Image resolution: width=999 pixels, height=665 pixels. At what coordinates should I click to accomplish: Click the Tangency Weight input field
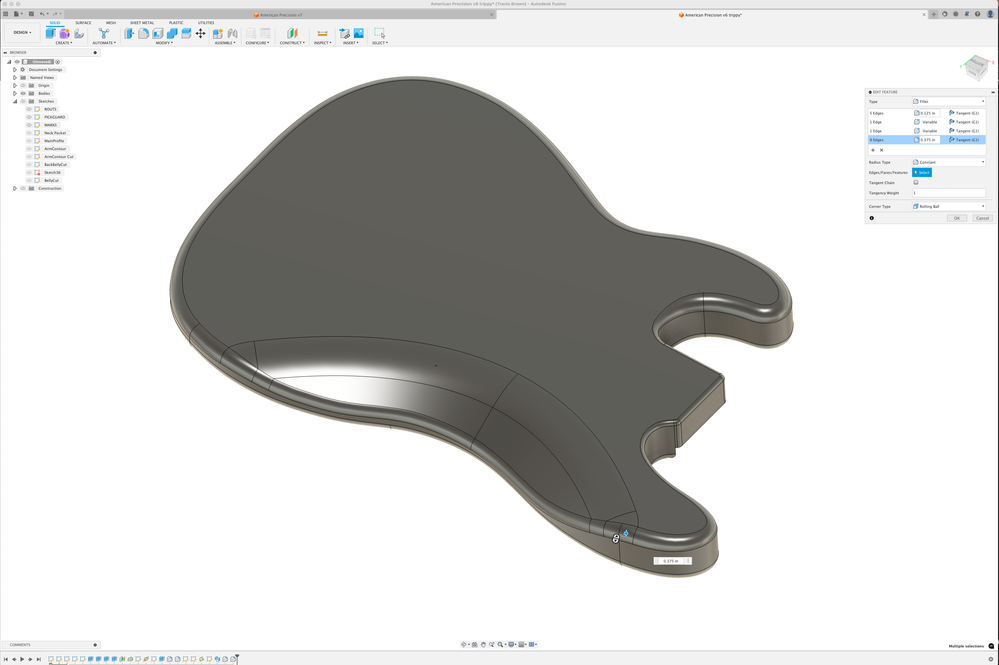click(x=949, y=192)
